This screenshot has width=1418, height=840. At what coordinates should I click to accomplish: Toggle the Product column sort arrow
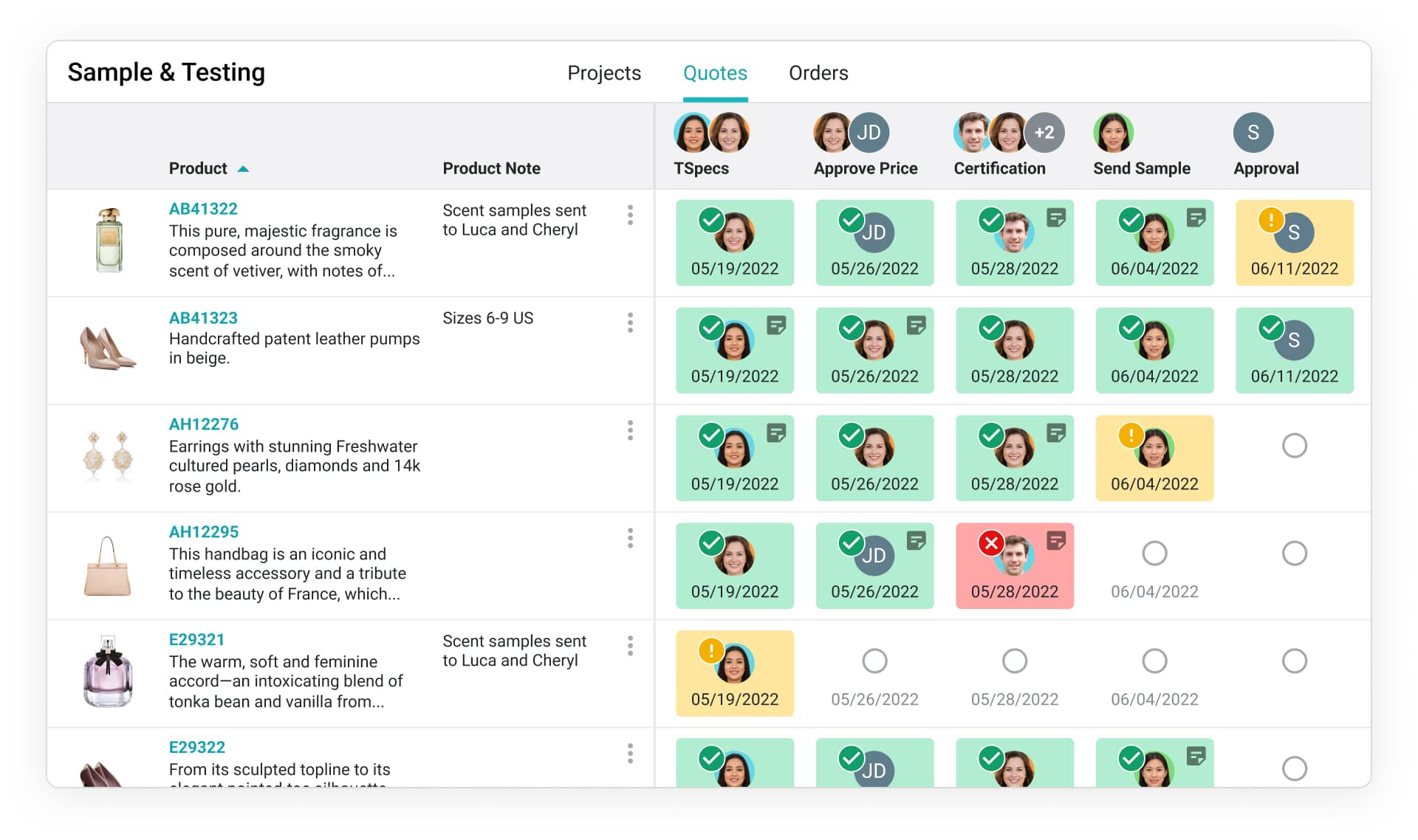click(243, 169)
